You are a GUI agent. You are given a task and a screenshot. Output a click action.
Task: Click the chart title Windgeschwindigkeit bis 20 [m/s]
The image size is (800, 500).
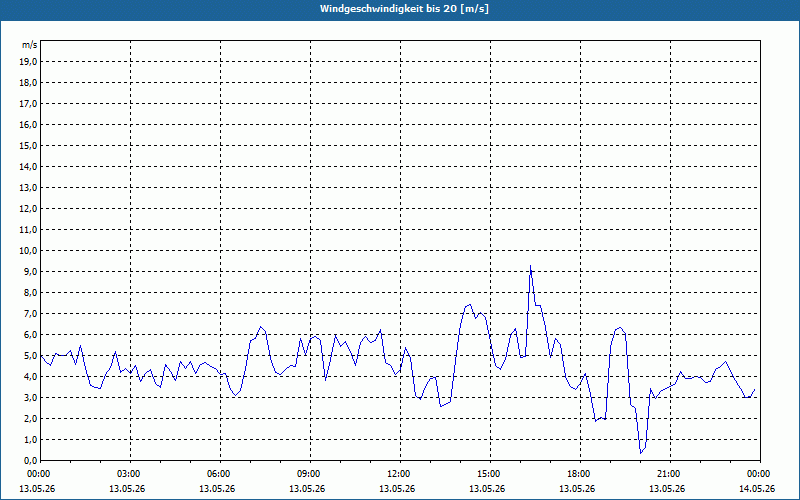point(404,9)
